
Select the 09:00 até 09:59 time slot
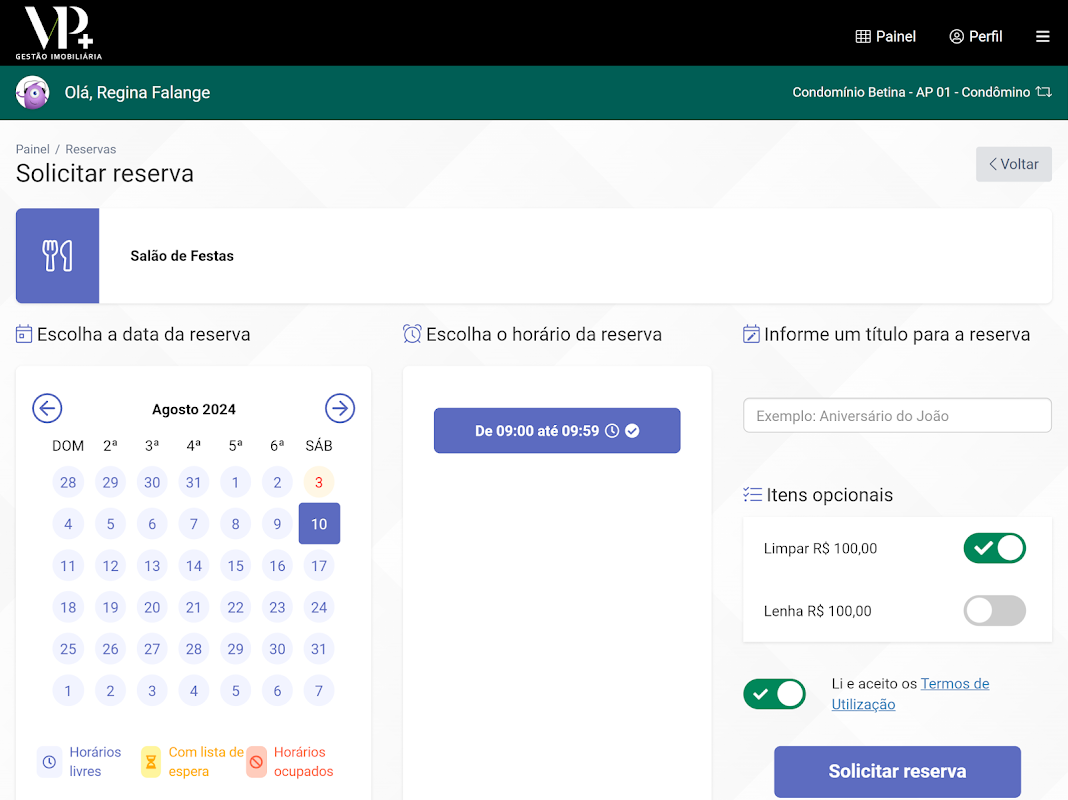(557, 430)
